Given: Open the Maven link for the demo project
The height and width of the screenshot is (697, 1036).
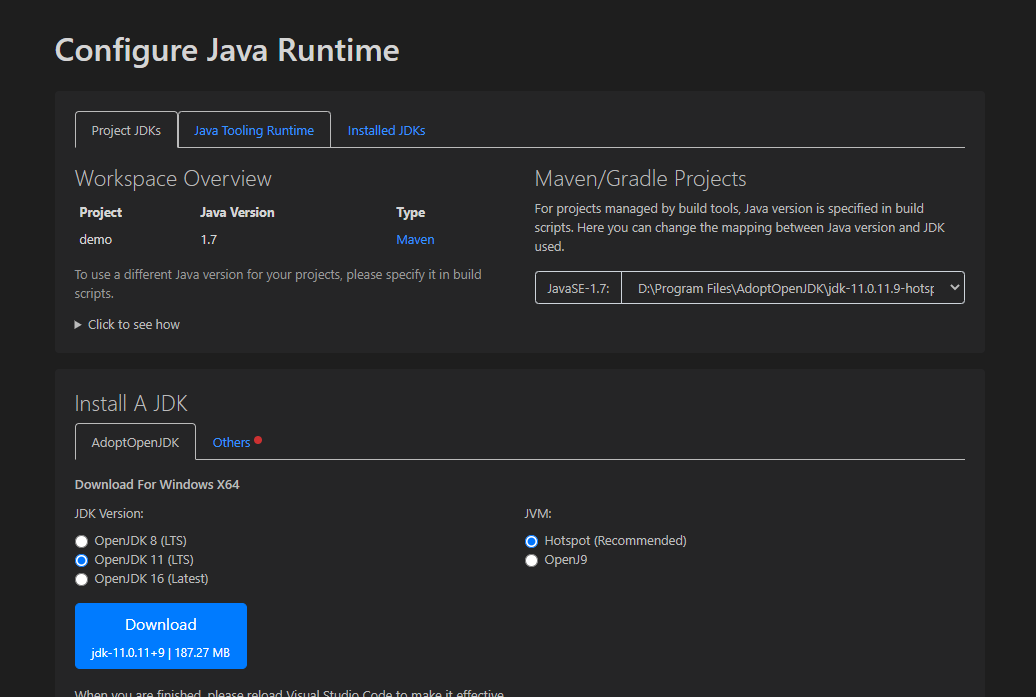Looking at the screenshot, I should pyautogui.click(x=415, y=239).
